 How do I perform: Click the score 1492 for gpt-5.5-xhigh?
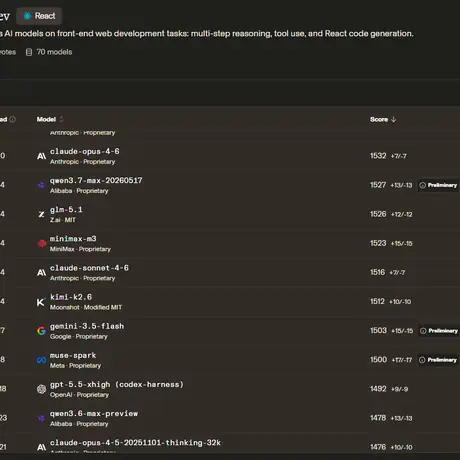tap(378, 389)
